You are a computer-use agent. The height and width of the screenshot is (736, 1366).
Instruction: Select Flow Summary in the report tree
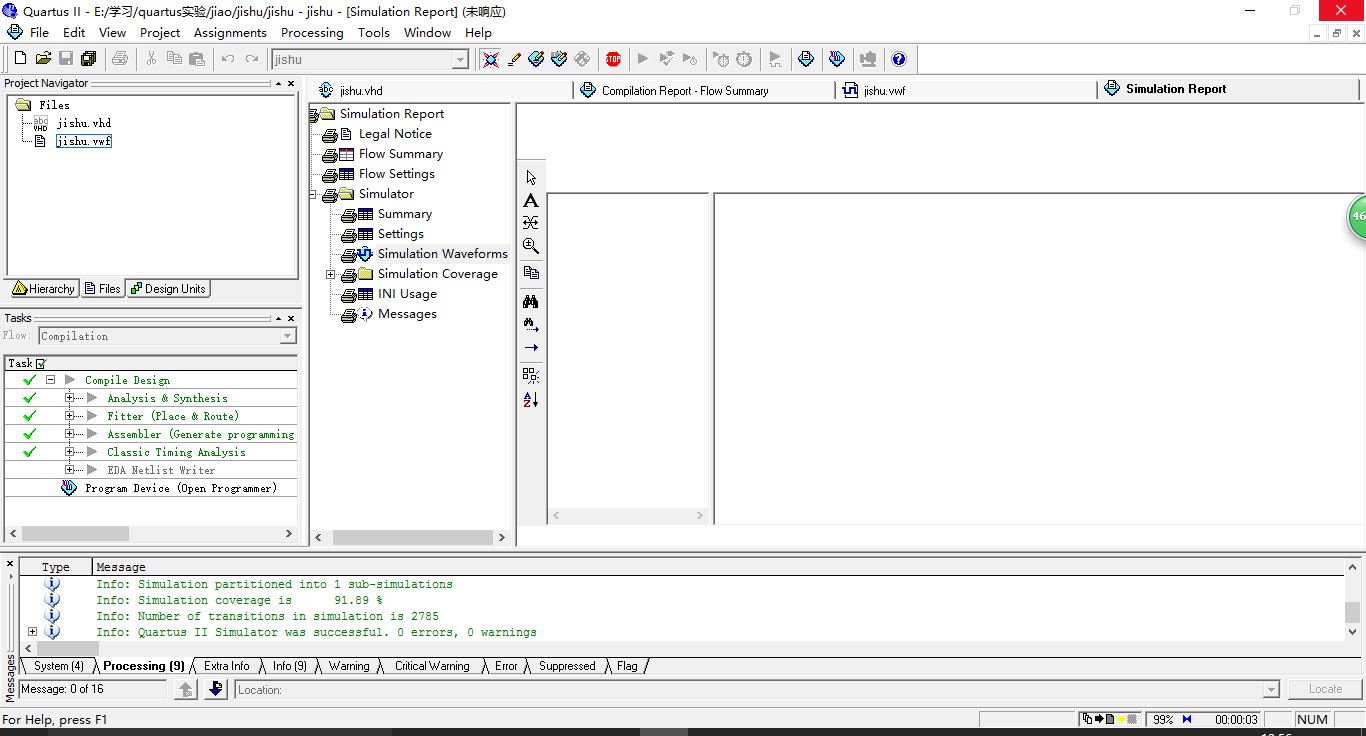(x=400, y=154)
